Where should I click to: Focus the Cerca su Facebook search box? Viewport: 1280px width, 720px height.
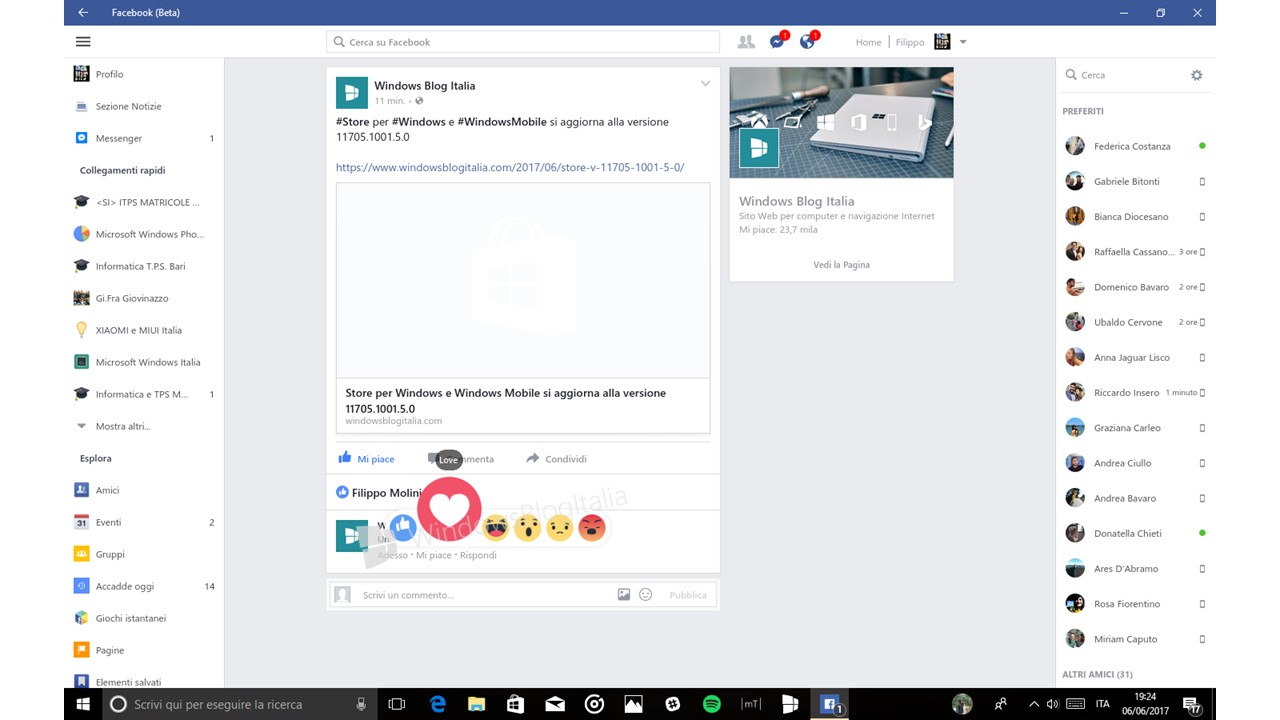[523, 42]
